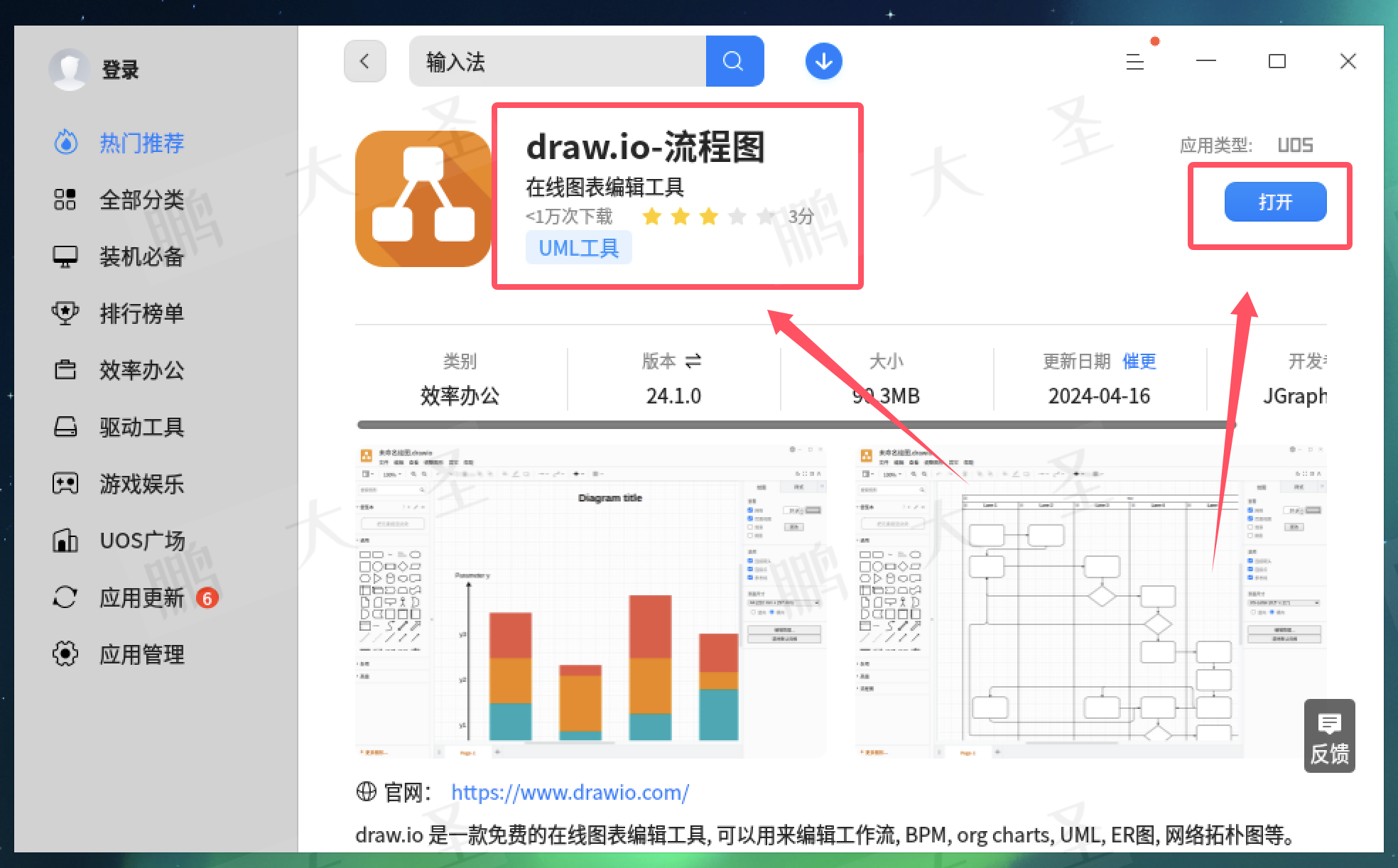Image resolution: width=1398 pixels, height=868 pixels.
Task: Open the 排行榜单 rankings page
Action: [x=141, y=313]
